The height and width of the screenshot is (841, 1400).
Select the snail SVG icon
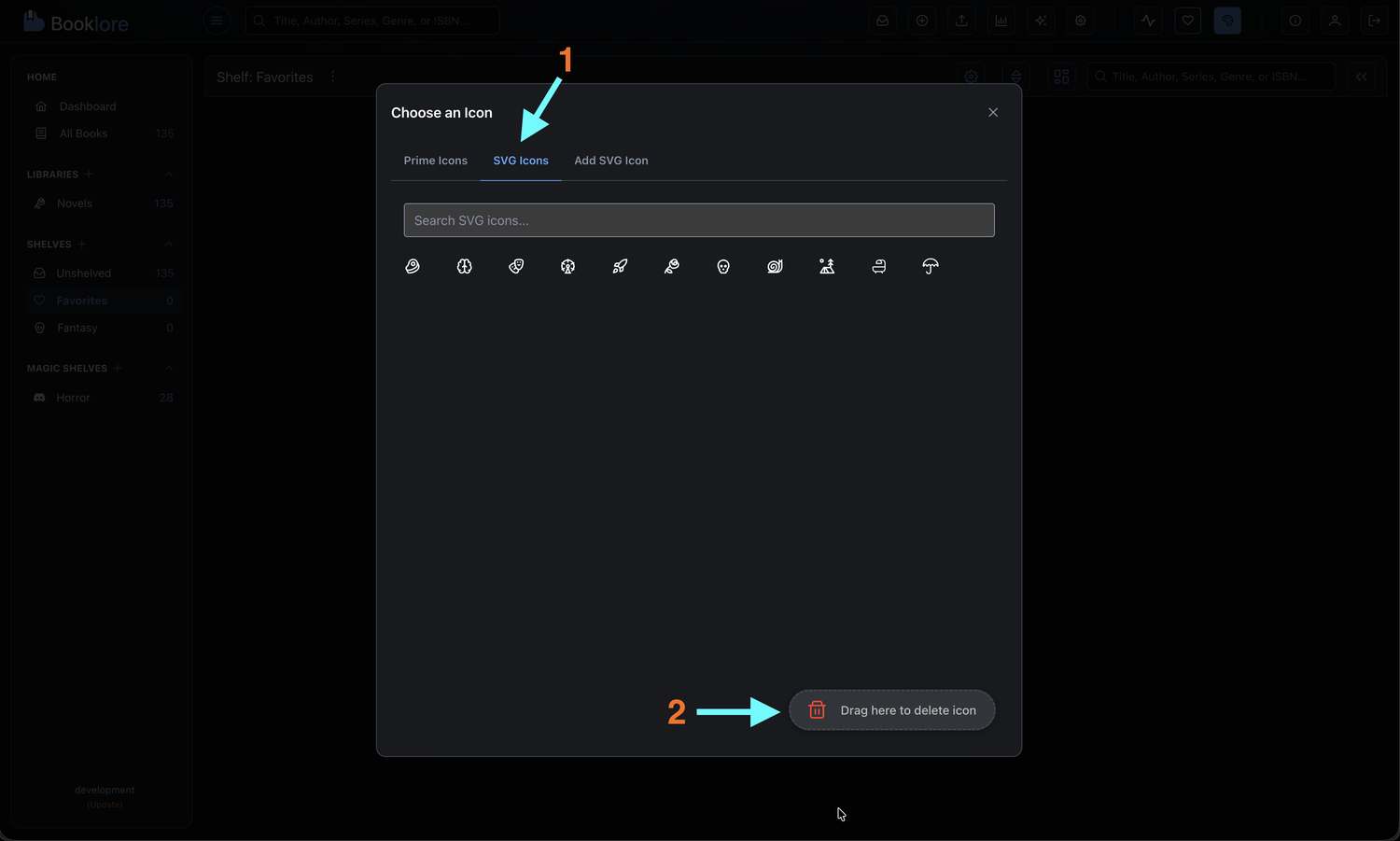click(775, 266)
